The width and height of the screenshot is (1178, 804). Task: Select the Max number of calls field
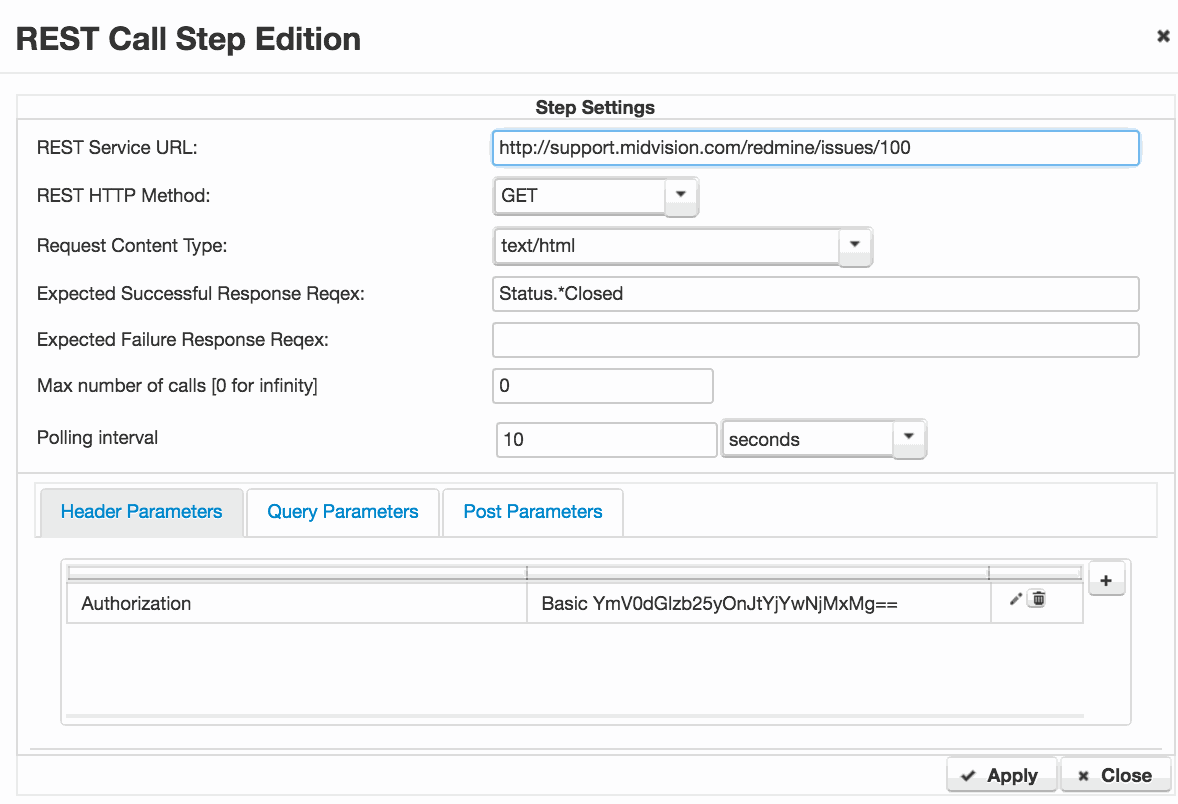pos(602,386)
